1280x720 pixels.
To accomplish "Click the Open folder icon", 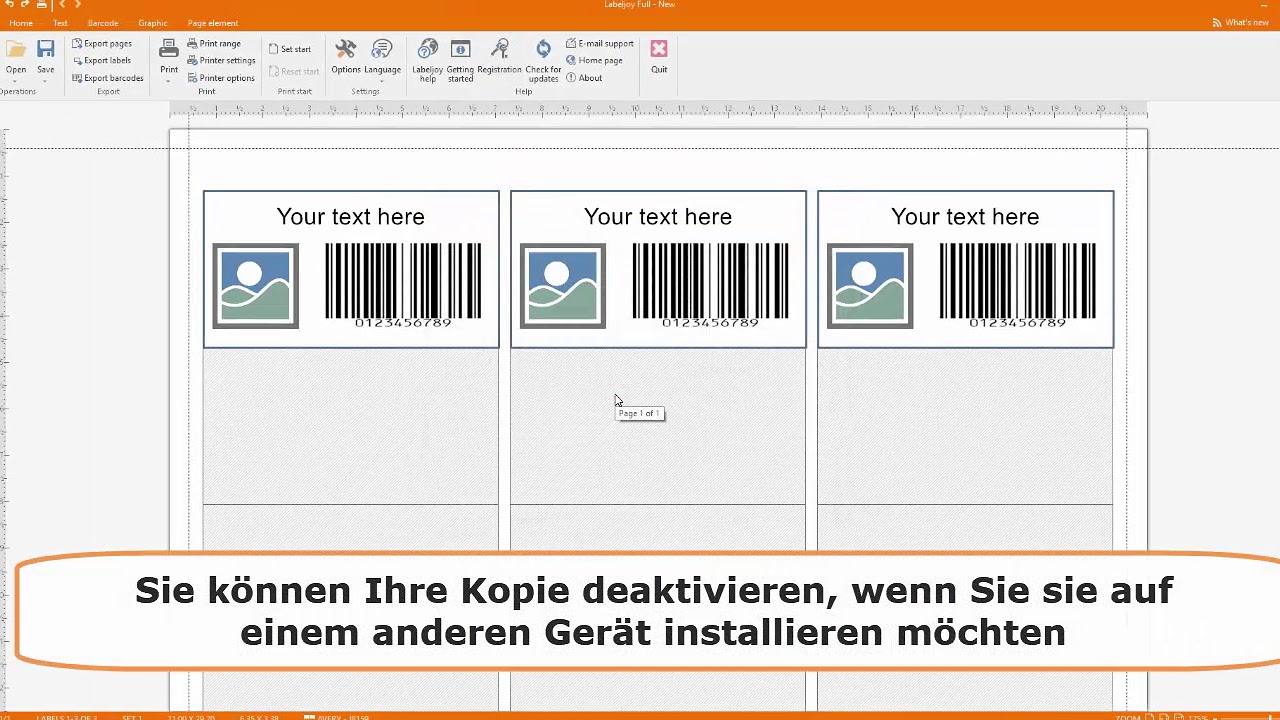I will click(16, 50).
